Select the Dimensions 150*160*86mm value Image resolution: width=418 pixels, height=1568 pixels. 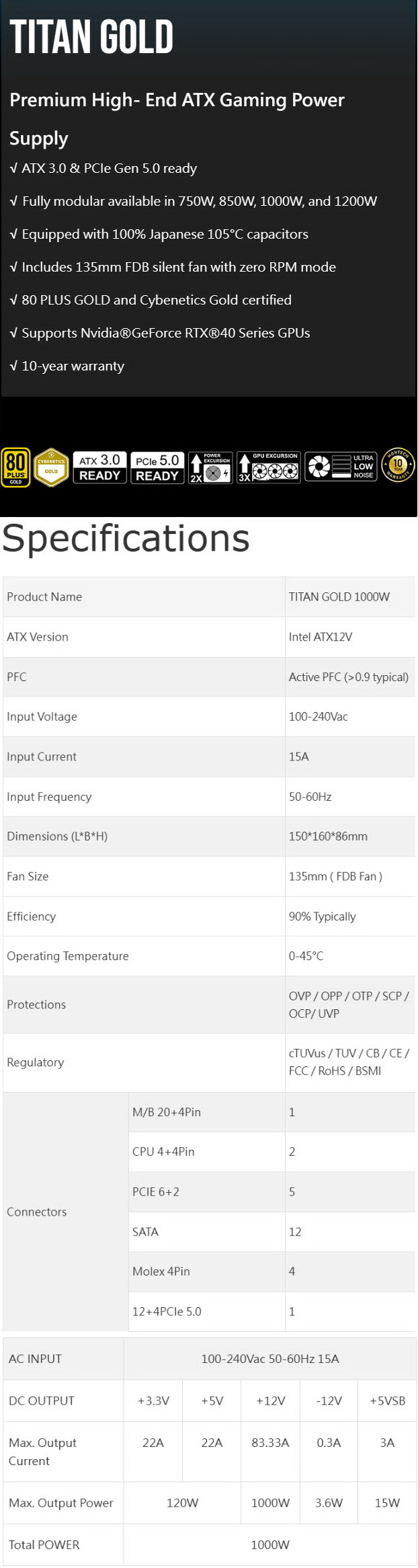click(x=328, y=836)
